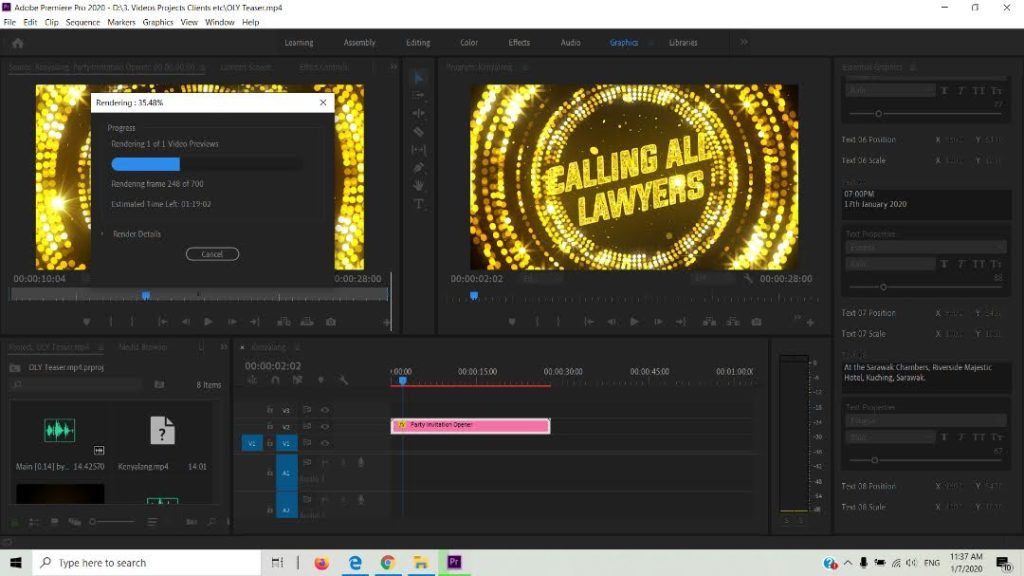Open the Sequence menu
This screenshot has width=1024, height=576.
coord(83,22)
